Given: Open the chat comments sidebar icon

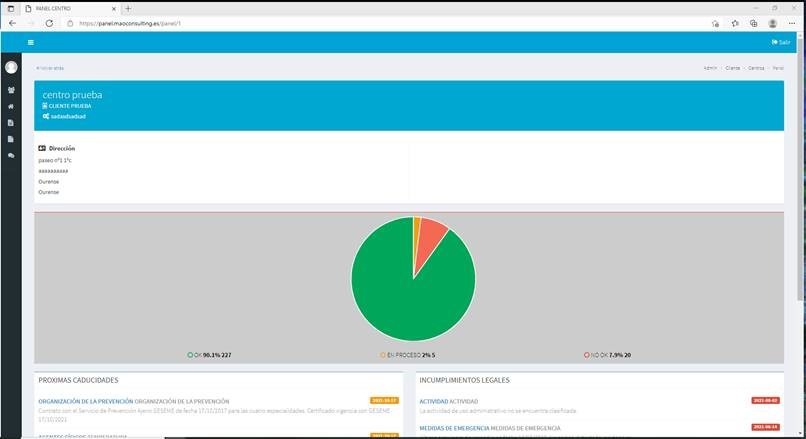Looking at the screenshot, I should click(x=11, y=155).
